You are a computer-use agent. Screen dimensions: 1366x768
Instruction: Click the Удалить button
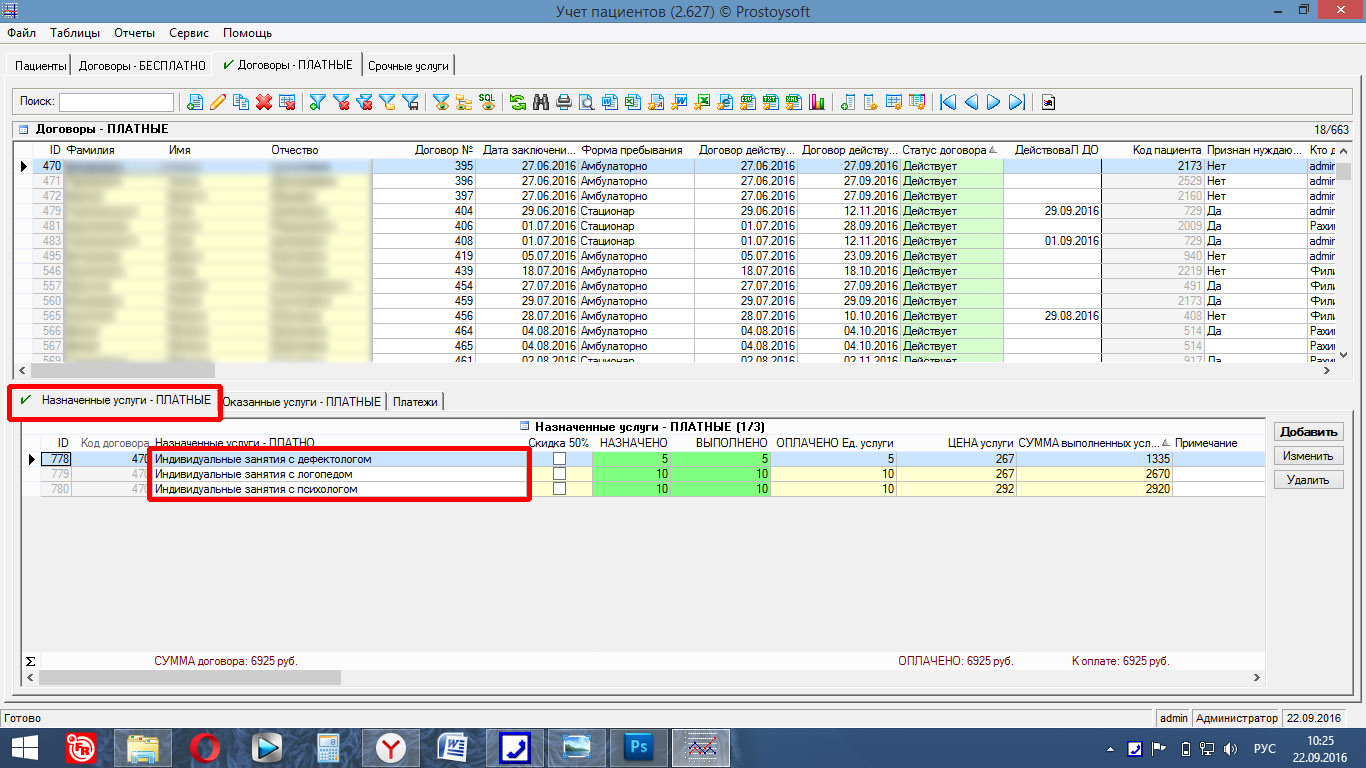(1308, 480)
